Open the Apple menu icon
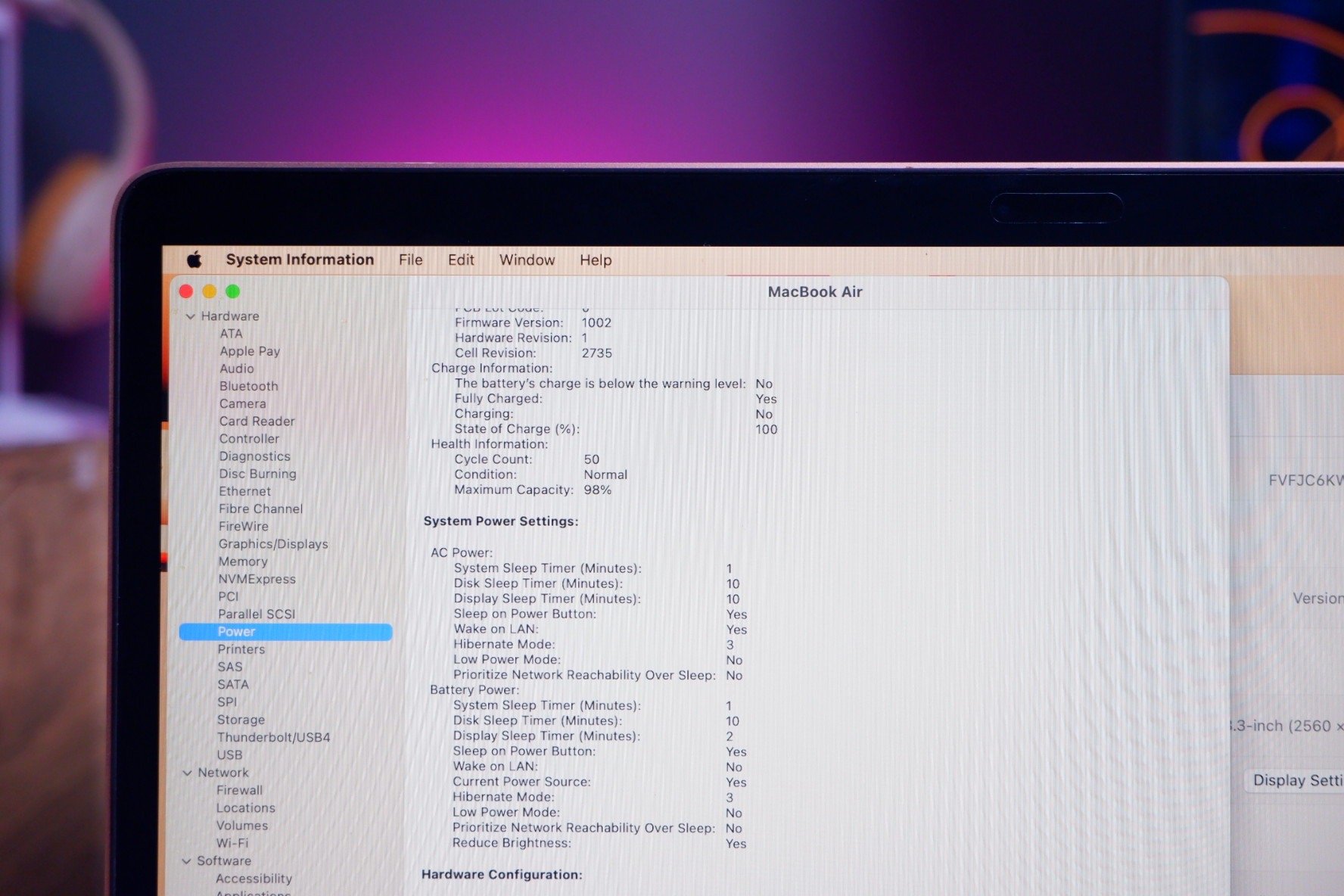This screenshot has width=1344, height=896. pyautogui.click(x=194, y=260)
